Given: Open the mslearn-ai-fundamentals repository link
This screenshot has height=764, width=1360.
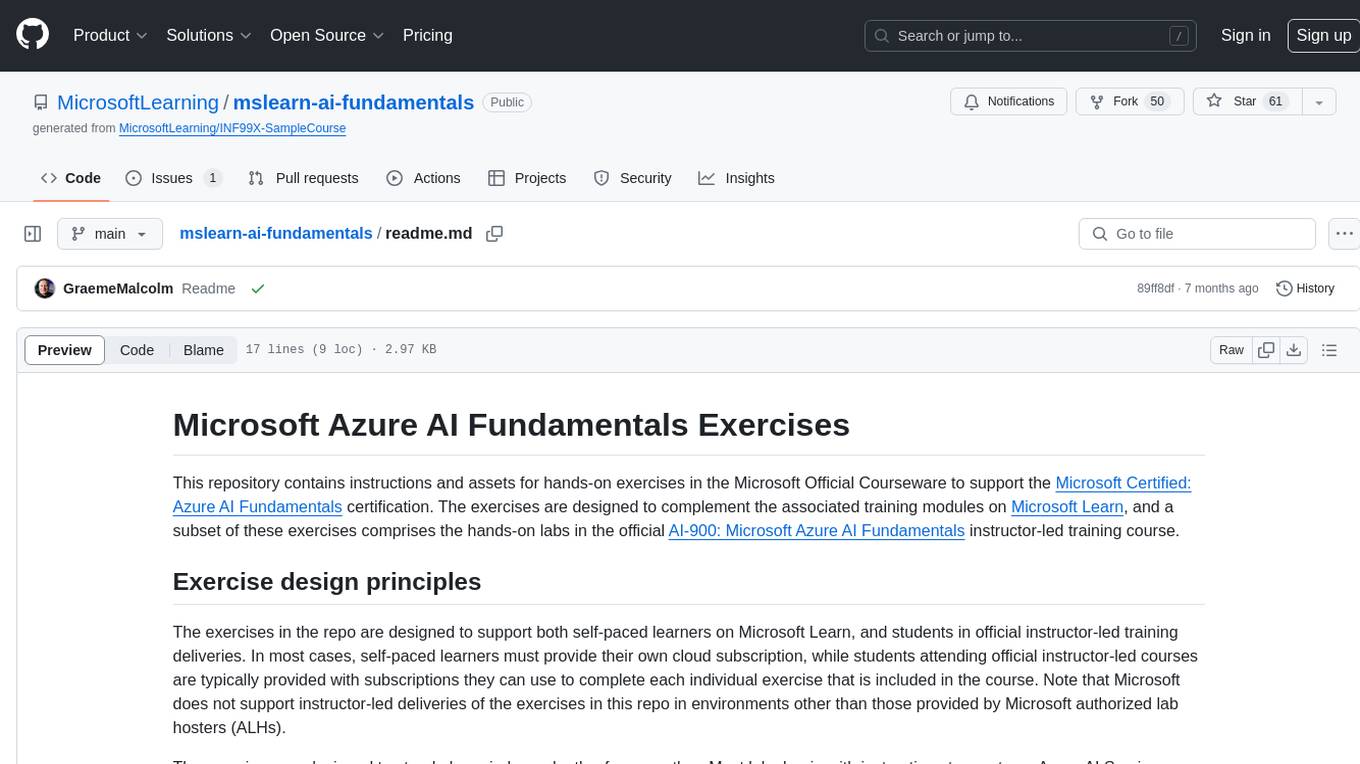Looking at the screenshot, I should tap(354, 102).
